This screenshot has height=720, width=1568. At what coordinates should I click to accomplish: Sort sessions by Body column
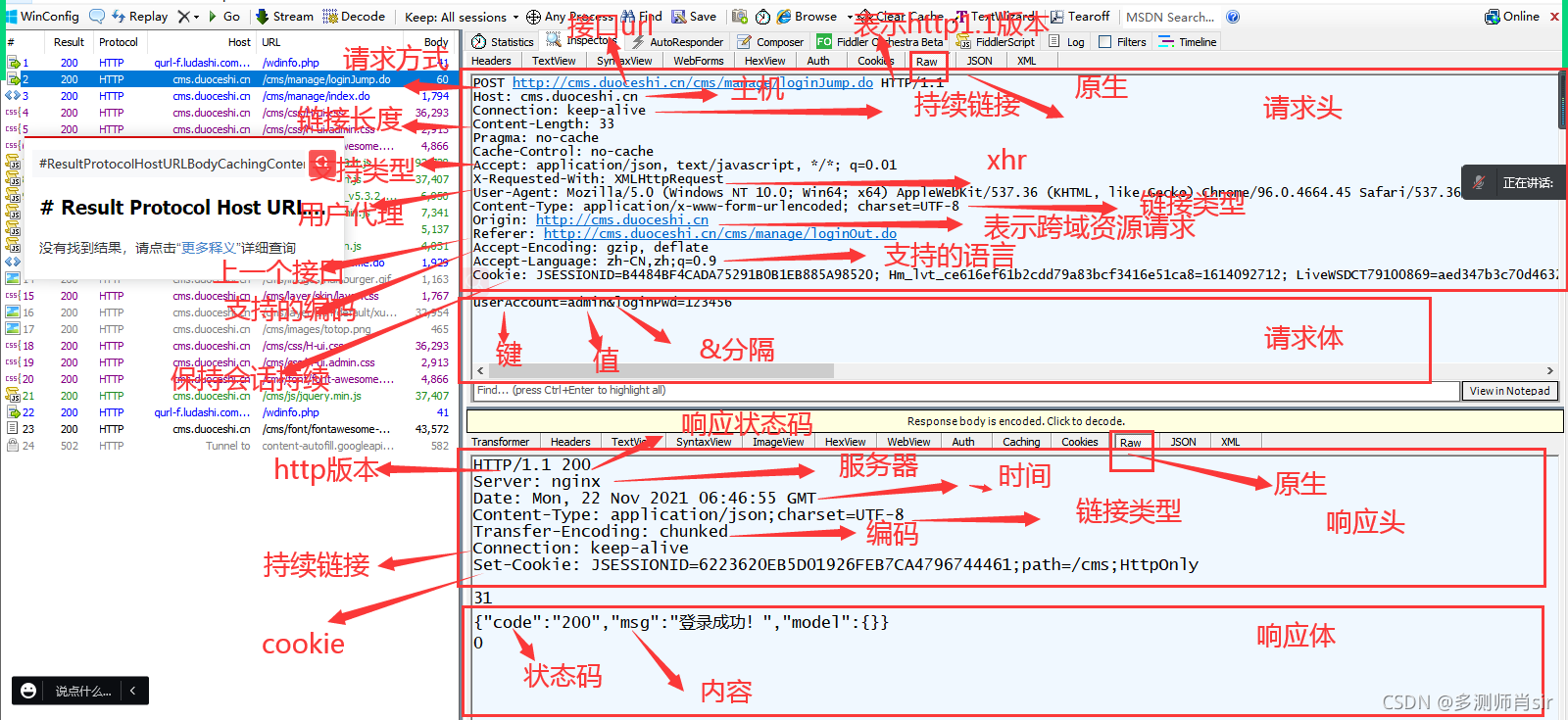point(436,42)
